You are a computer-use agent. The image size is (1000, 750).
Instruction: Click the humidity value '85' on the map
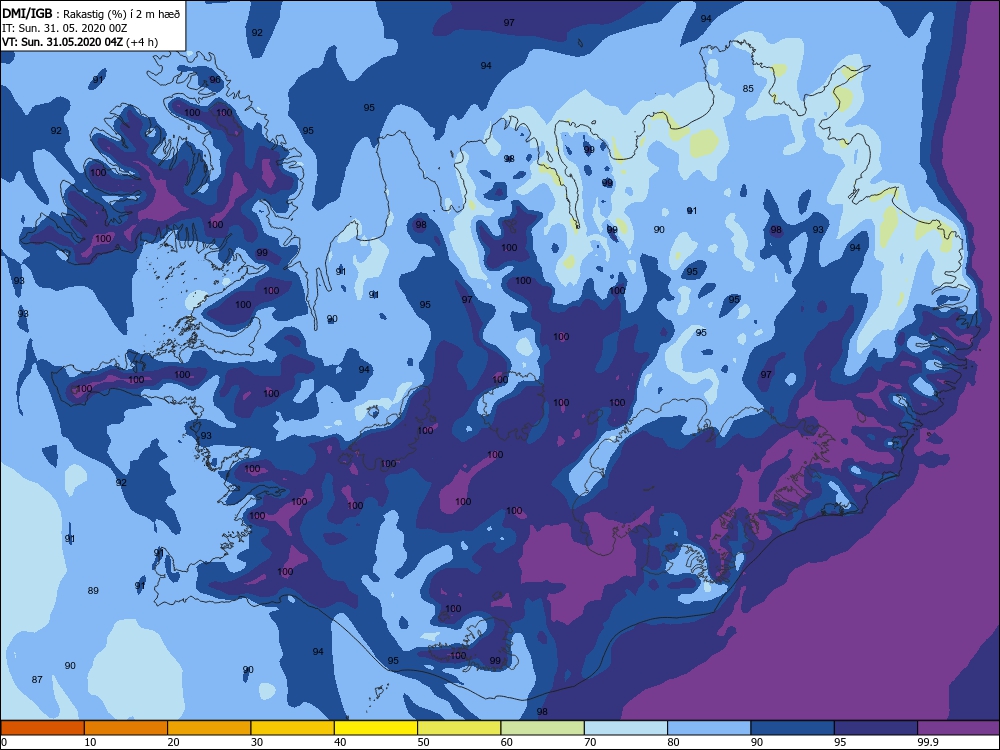748,89
